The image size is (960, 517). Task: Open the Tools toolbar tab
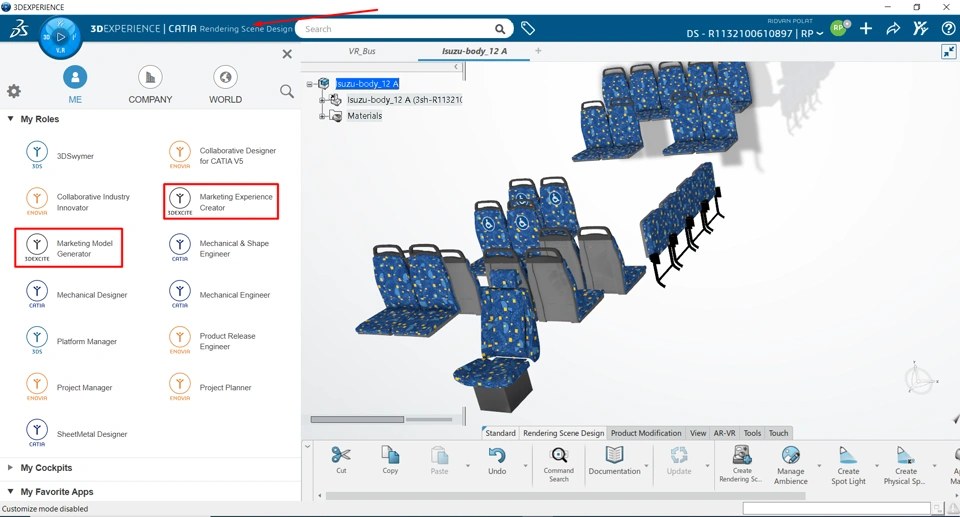click(x=752, y=433)
